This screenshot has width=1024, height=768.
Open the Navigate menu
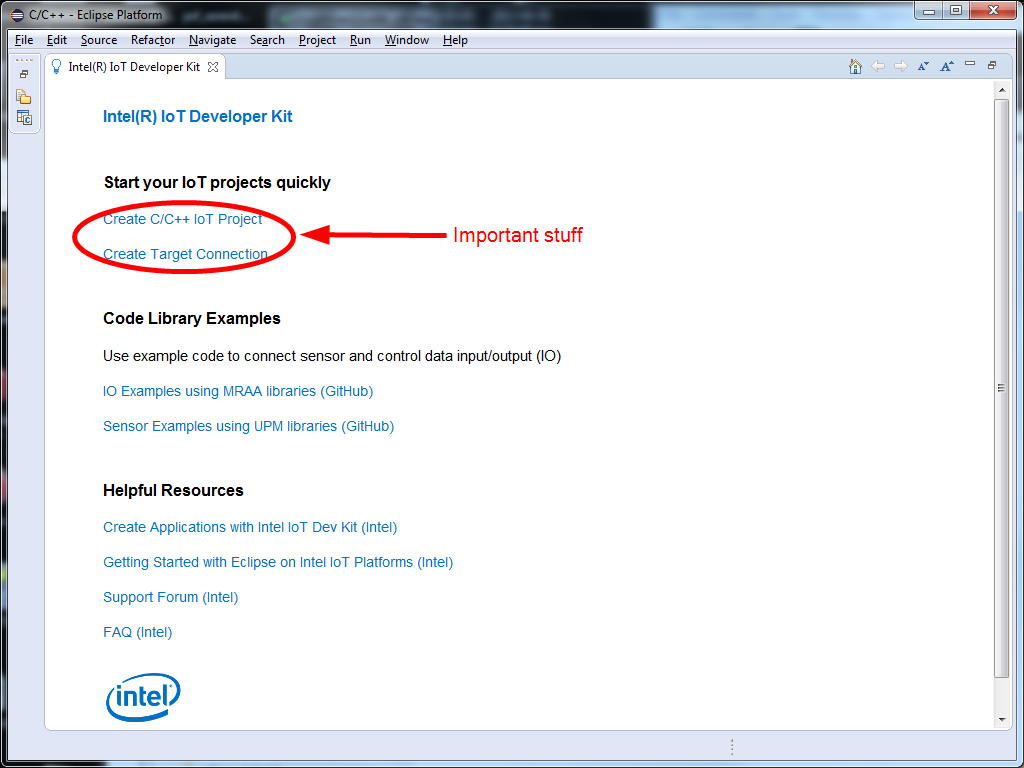(212, 40)
